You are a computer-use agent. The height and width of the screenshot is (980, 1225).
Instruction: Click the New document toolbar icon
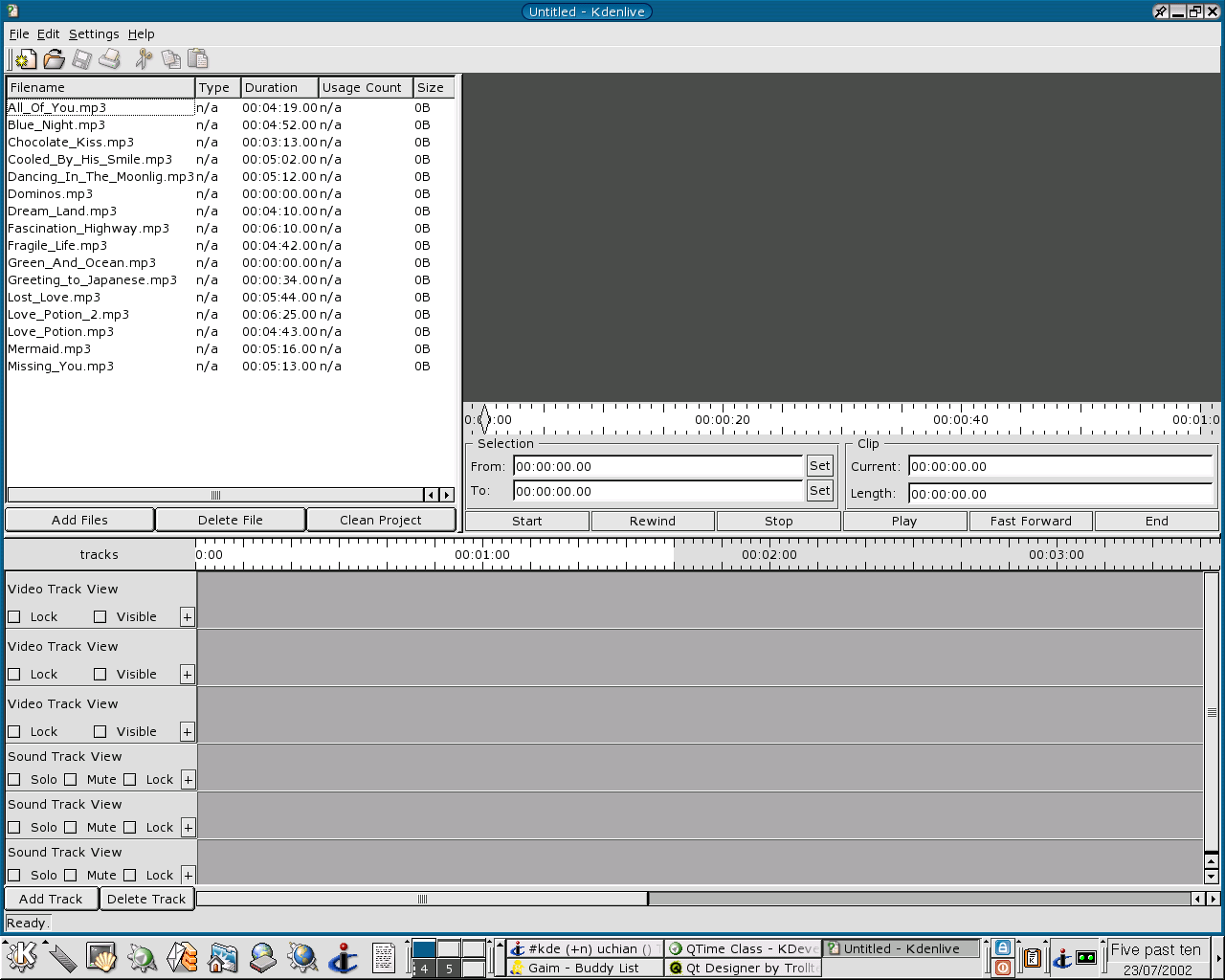point(26,59)
